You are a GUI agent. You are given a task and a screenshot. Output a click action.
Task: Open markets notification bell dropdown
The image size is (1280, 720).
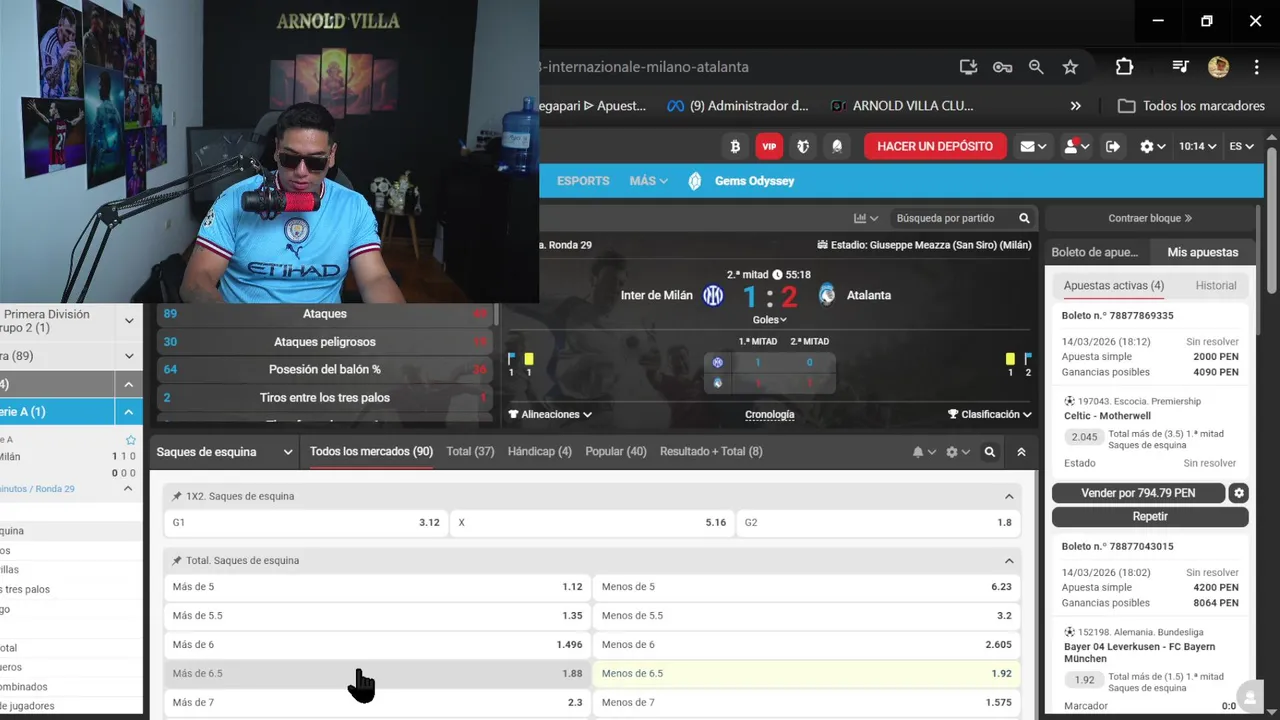924,452
